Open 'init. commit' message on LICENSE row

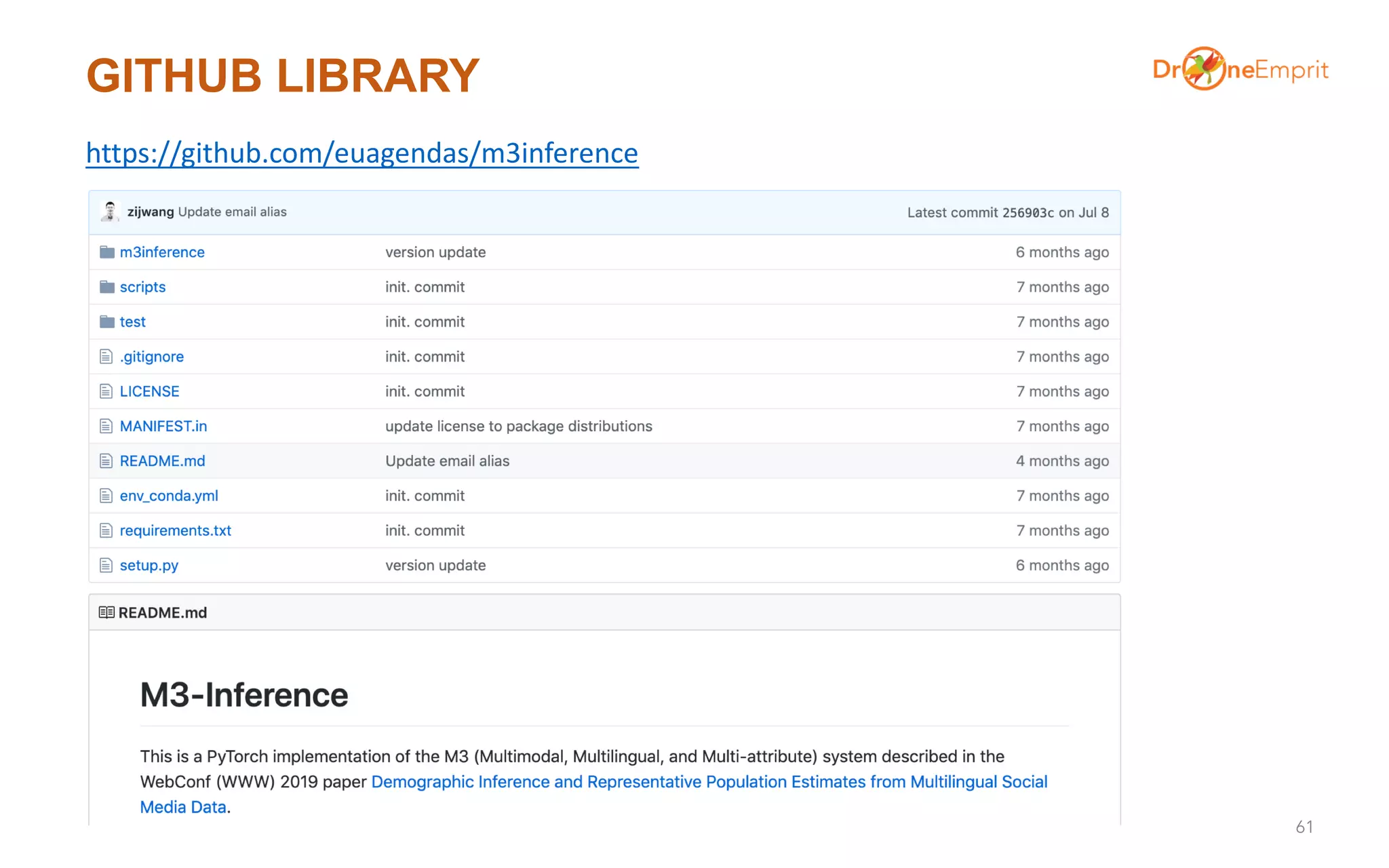pyautogui.click(x=425, y=391)
